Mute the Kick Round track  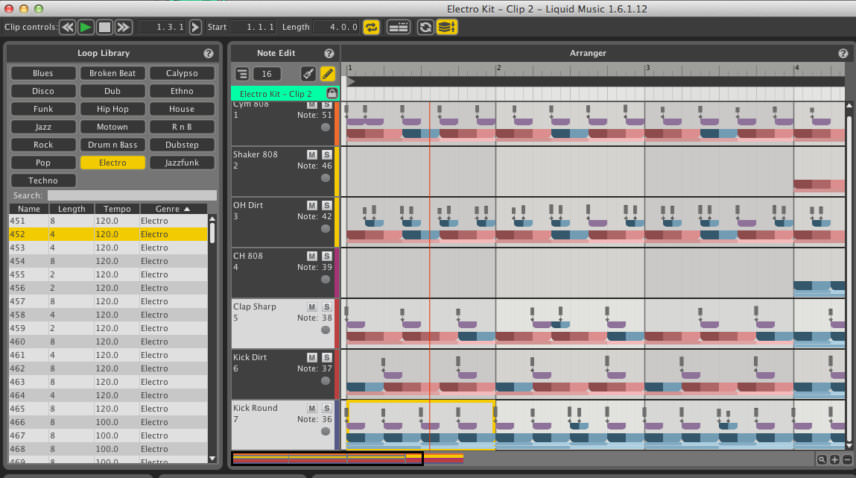(x=312, y=409)
